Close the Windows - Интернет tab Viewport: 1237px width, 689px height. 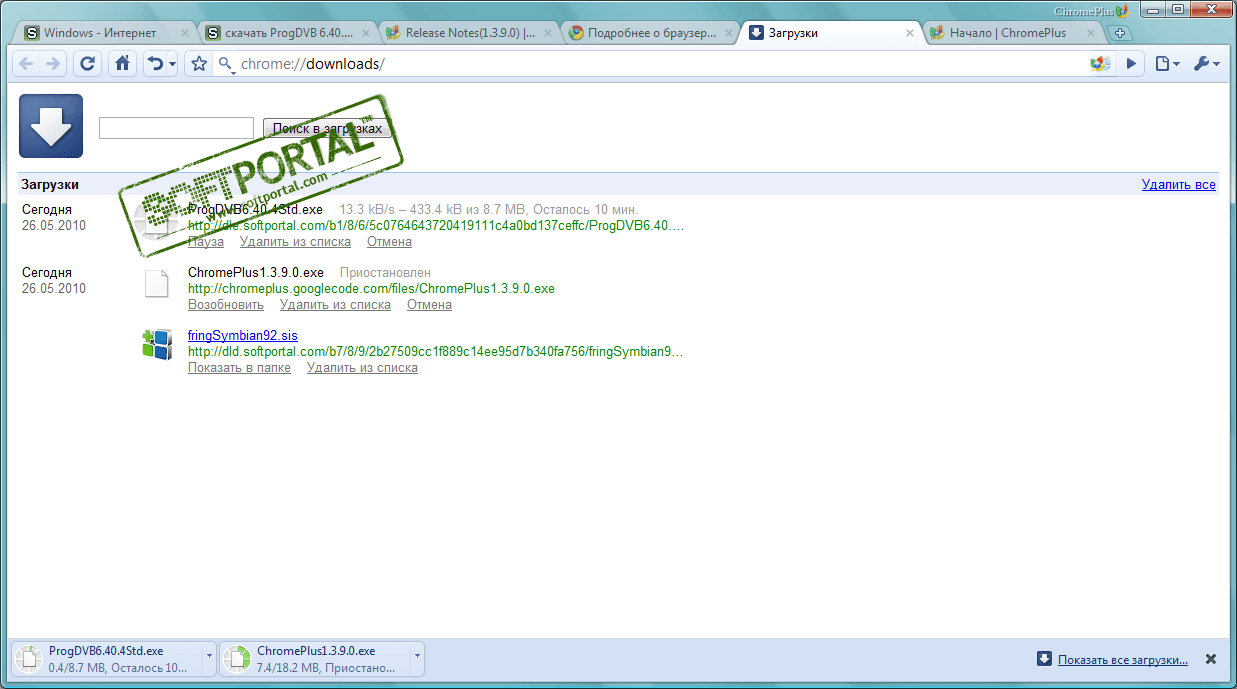pyautogui.click(x=184, y=33)
